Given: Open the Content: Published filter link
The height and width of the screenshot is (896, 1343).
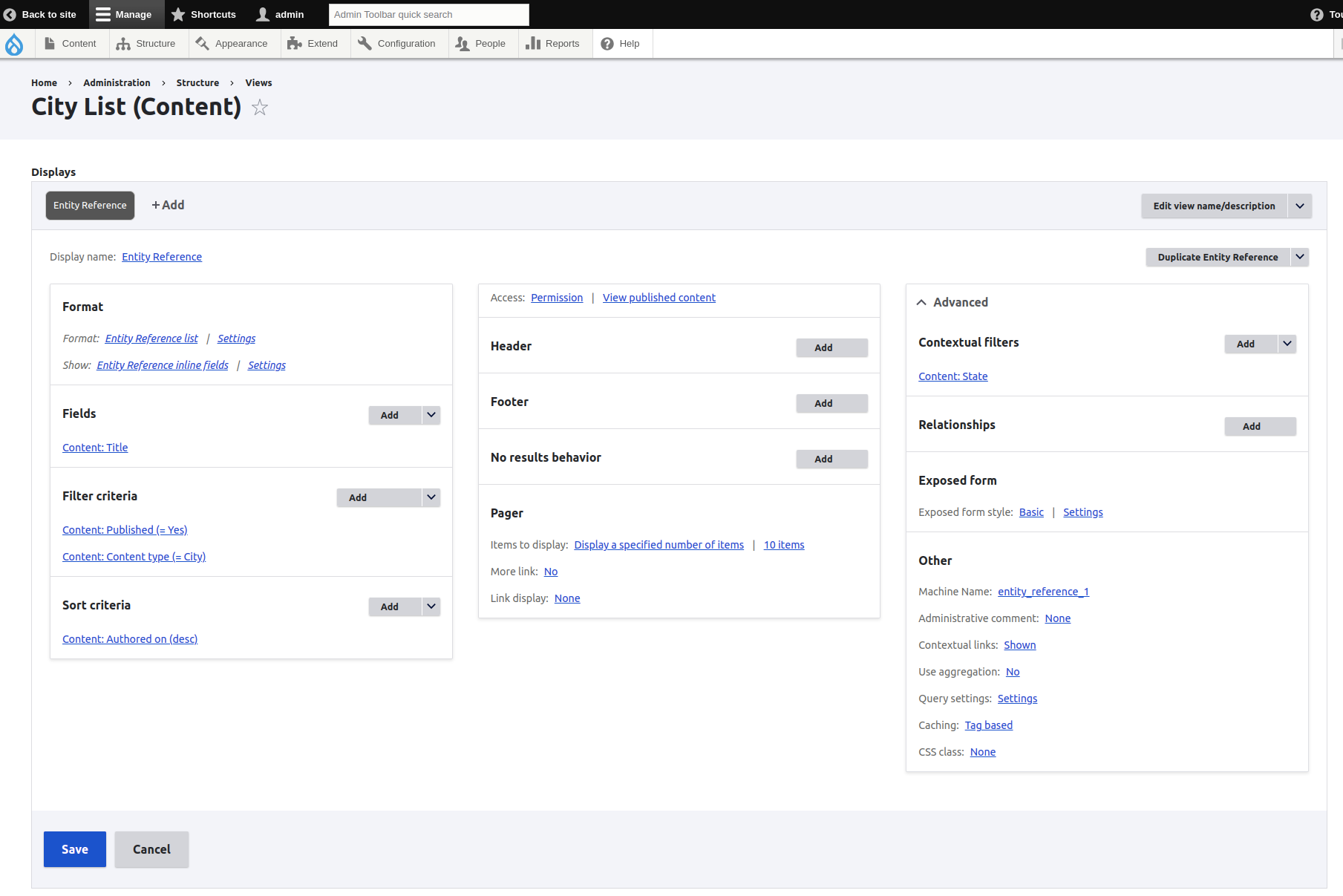Looking at the screenshot, I should 124,529.
